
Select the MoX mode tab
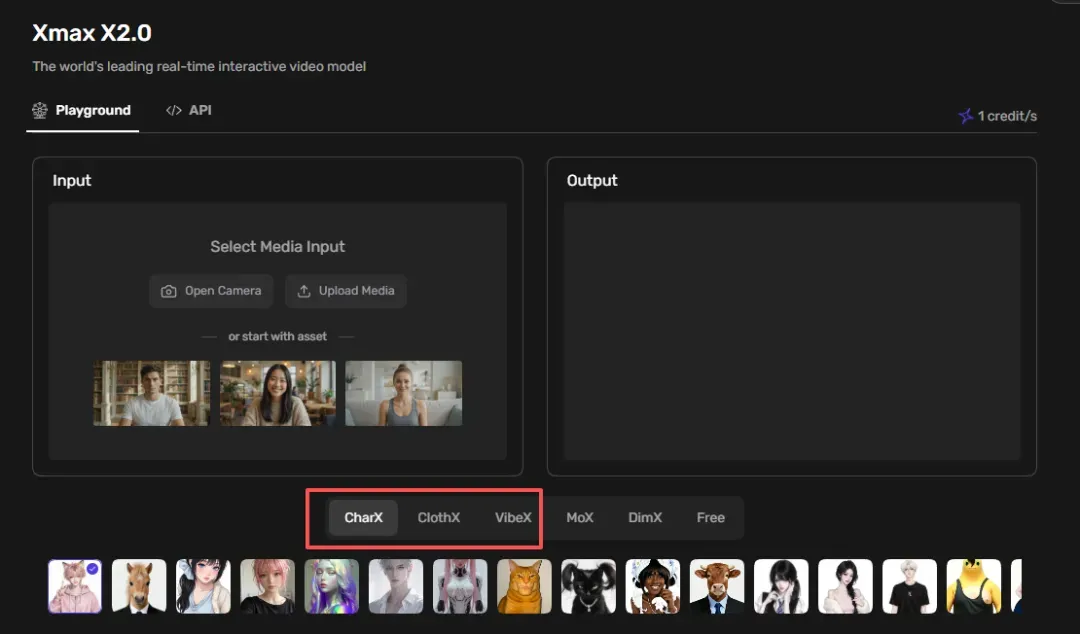tap(580, 518)
